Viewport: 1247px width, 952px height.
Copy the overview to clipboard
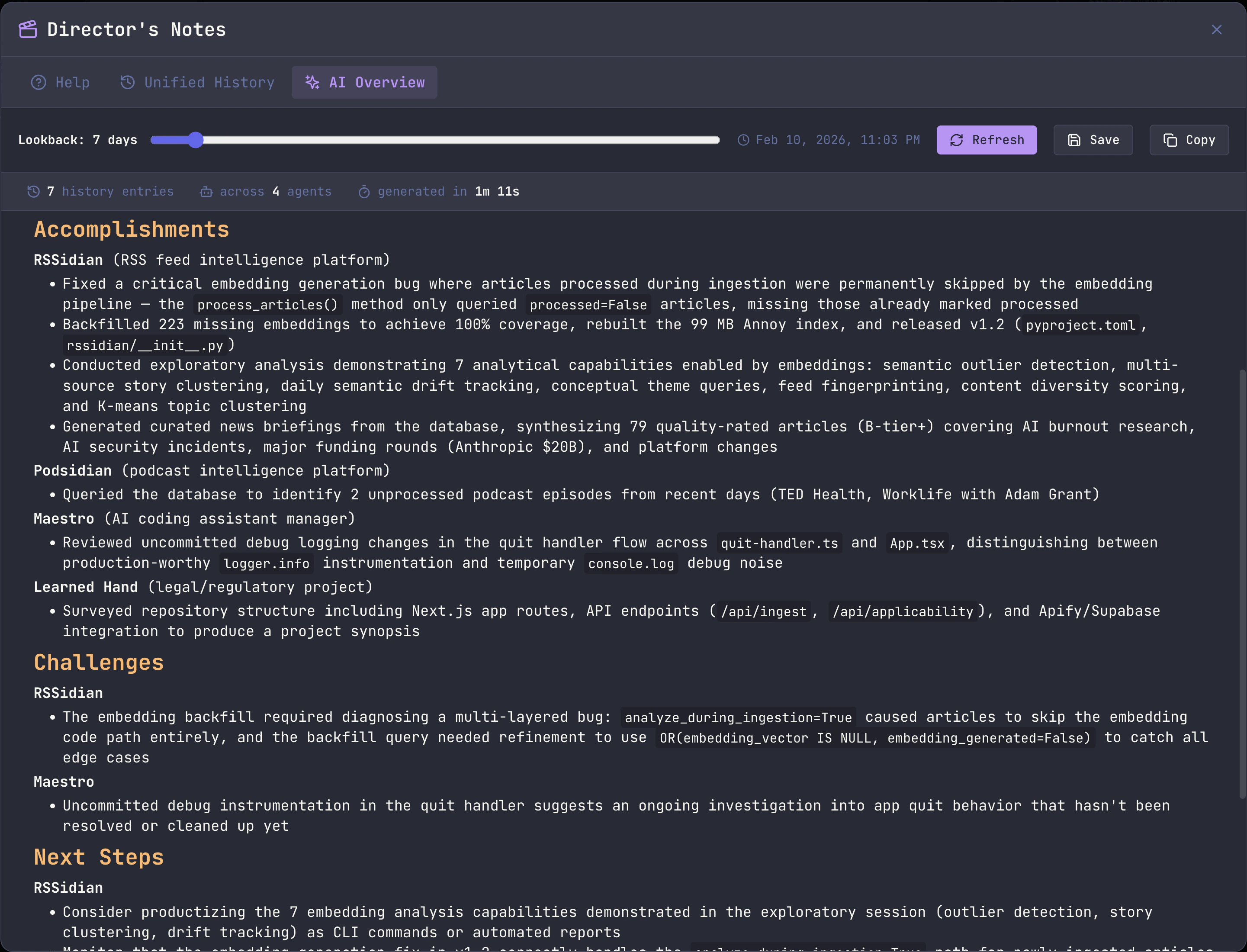pos(1189,140)
